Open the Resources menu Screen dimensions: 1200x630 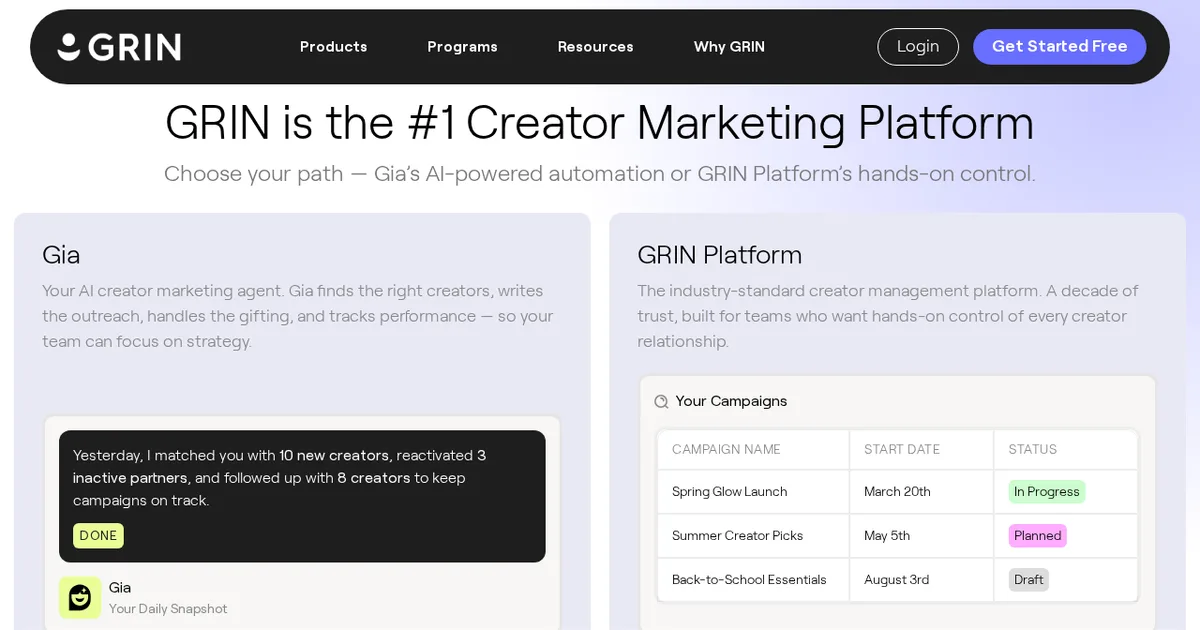595,47
